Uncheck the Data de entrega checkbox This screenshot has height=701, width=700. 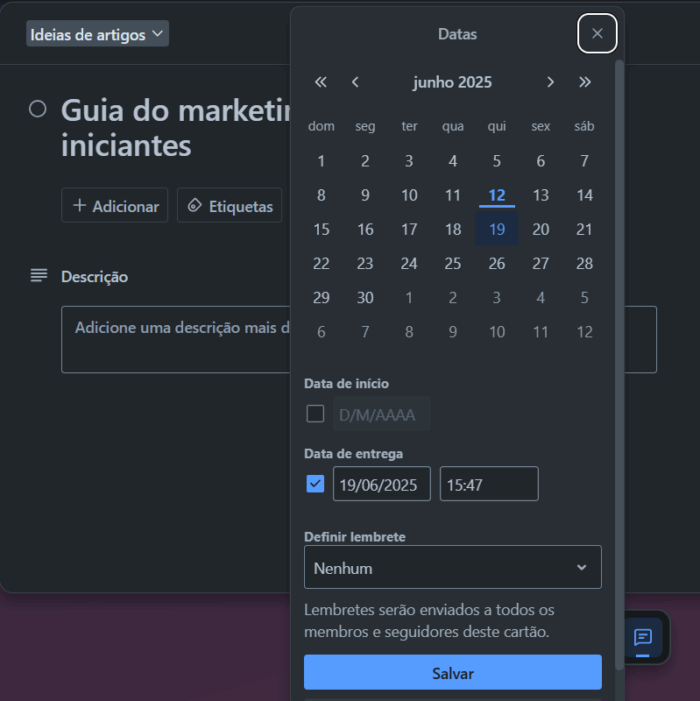(315, 484)
